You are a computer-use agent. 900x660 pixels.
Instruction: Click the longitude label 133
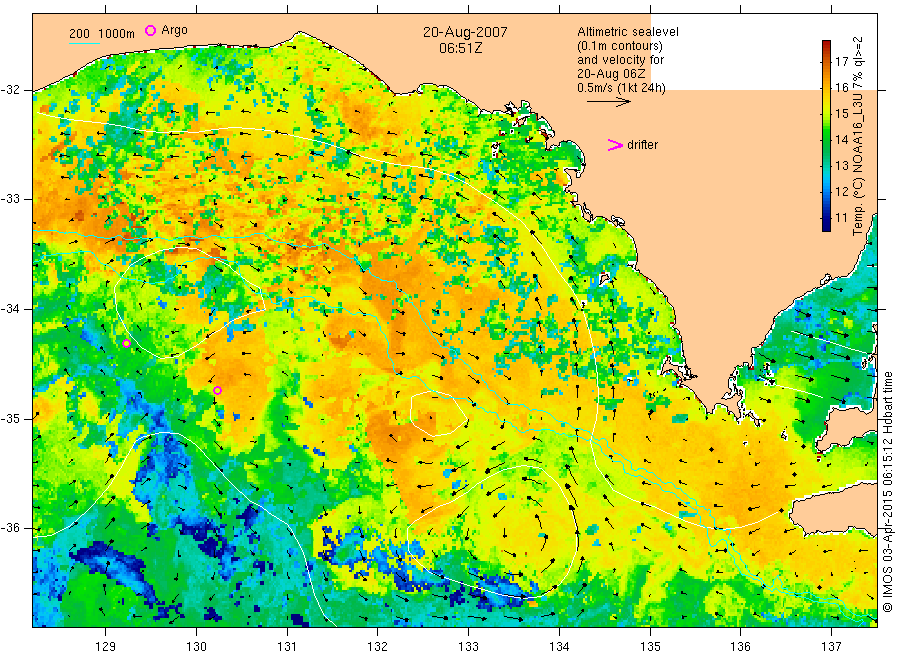click(x=468, y=647)
